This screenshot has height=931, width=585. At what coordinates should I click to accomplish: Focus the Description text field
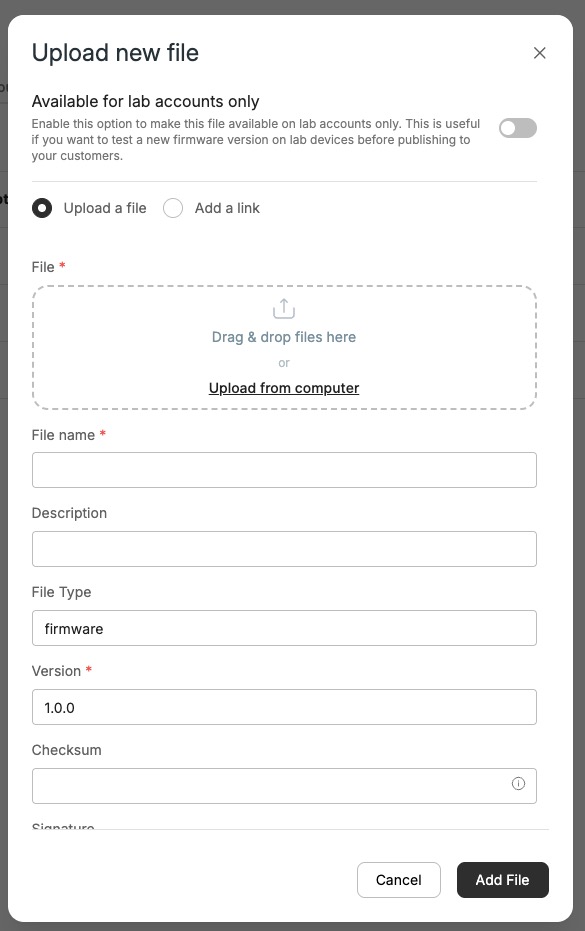[284, 549]
